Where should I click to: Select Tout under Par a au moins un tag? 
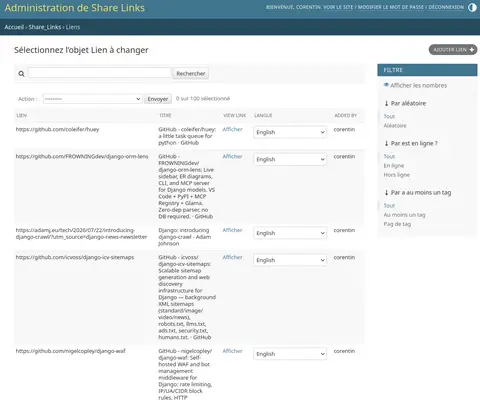(x=389, y=206)
